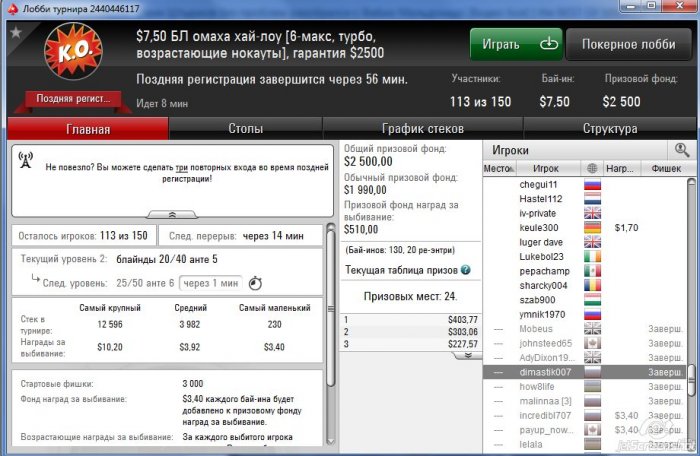The width and height of the screenshot is (700, 456).
Task: Click the globe country column header icon
Action: (x=592, y=168)
